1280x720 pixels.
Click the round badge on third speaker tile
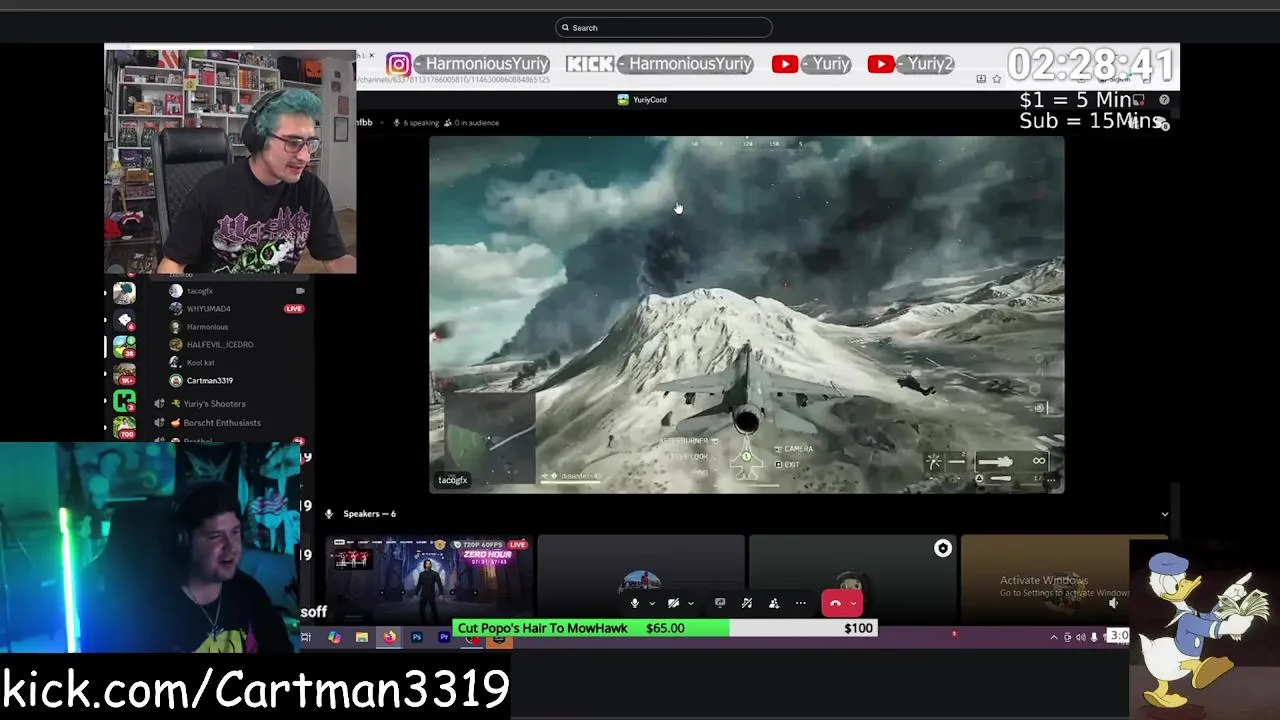coord(942,548)
